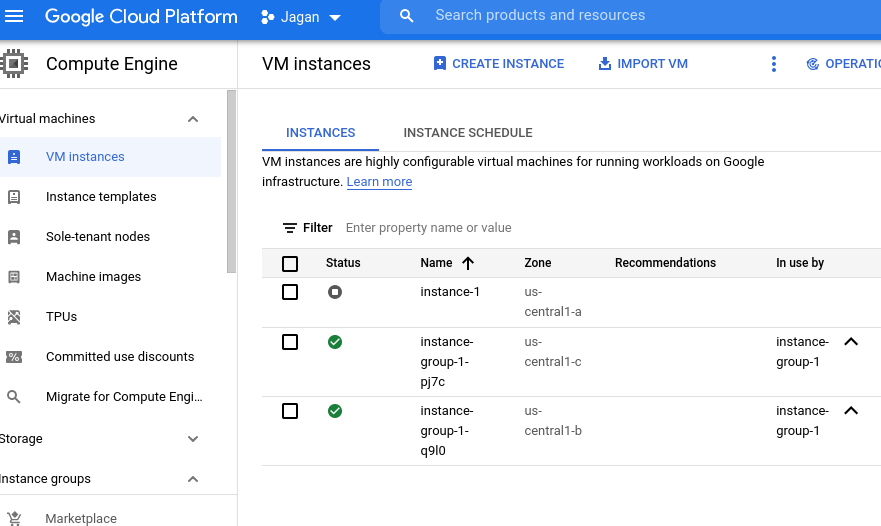The height and width of the screenshot is (526, 881).
Task: Click running status icon of instance-group-1-pj7c
Action: click(335, 342)
